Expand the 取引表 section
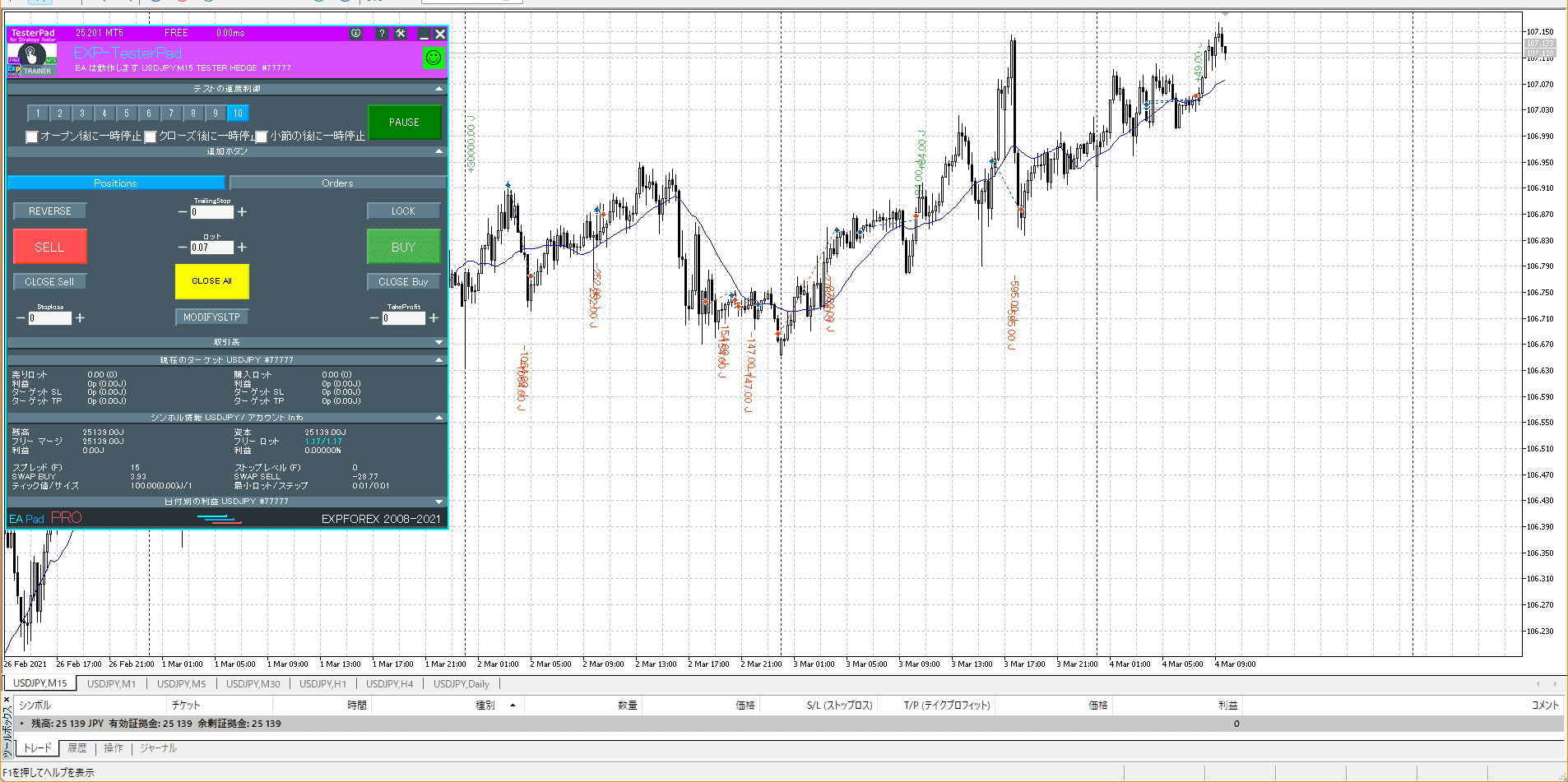The width and height of the screenshot is (1568, 782). 438,342
